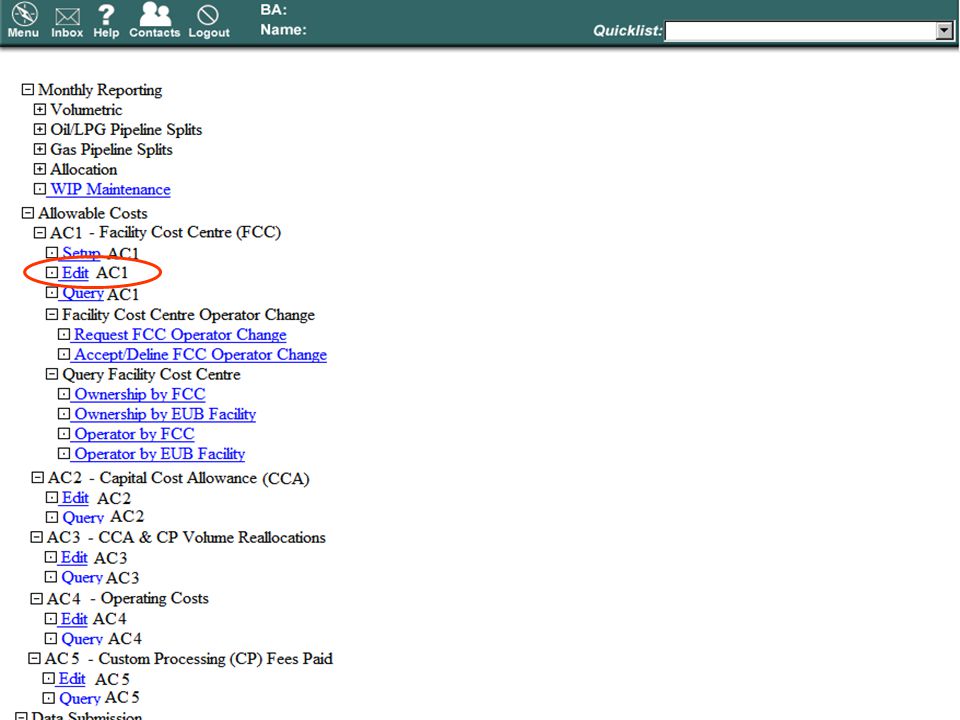The width and height of the screenshot is (960, 720).
Task: Click the leaf box beside Request FCC Operator Change
Action: pyautogui.click(x=64, y=335)
